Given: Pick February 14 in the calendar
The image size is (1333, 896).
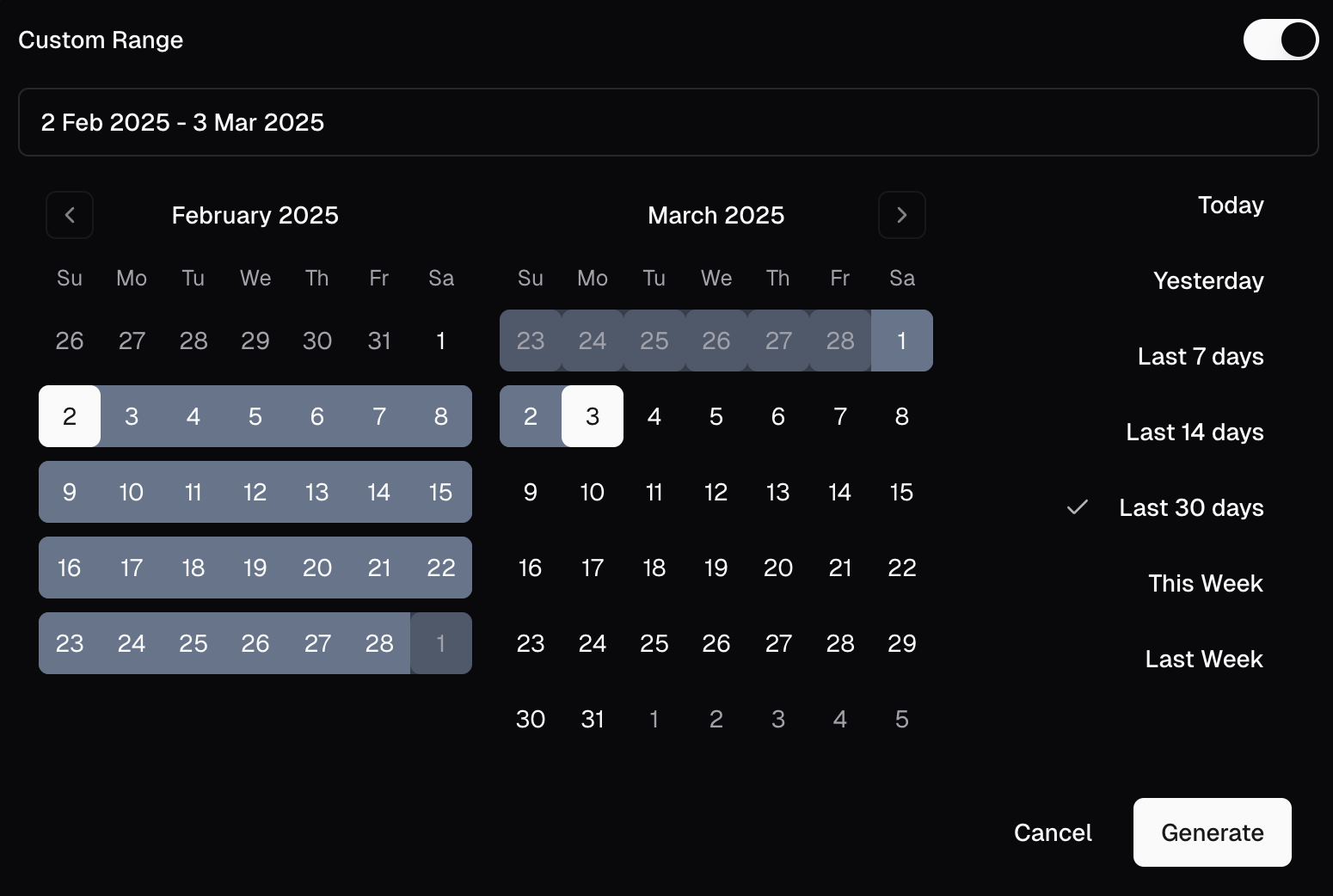Looking at the screenshot, I should pyautogui.click(x=379, y=492).
